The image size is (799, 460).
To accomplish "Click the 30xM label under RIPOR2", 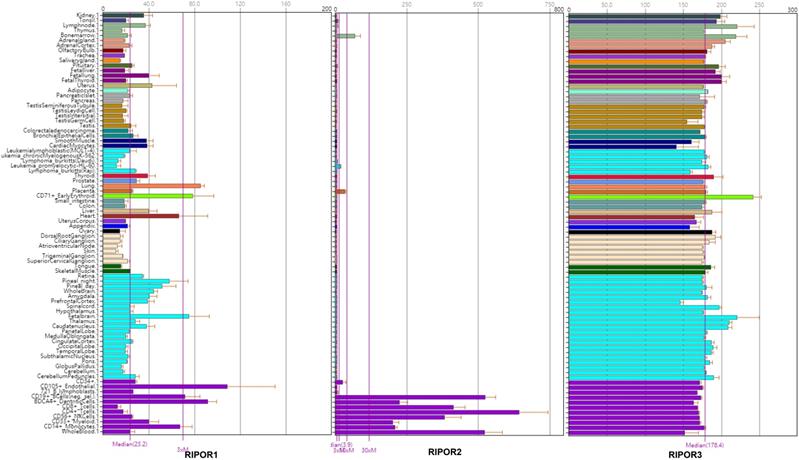I will (x=369, y=450).
